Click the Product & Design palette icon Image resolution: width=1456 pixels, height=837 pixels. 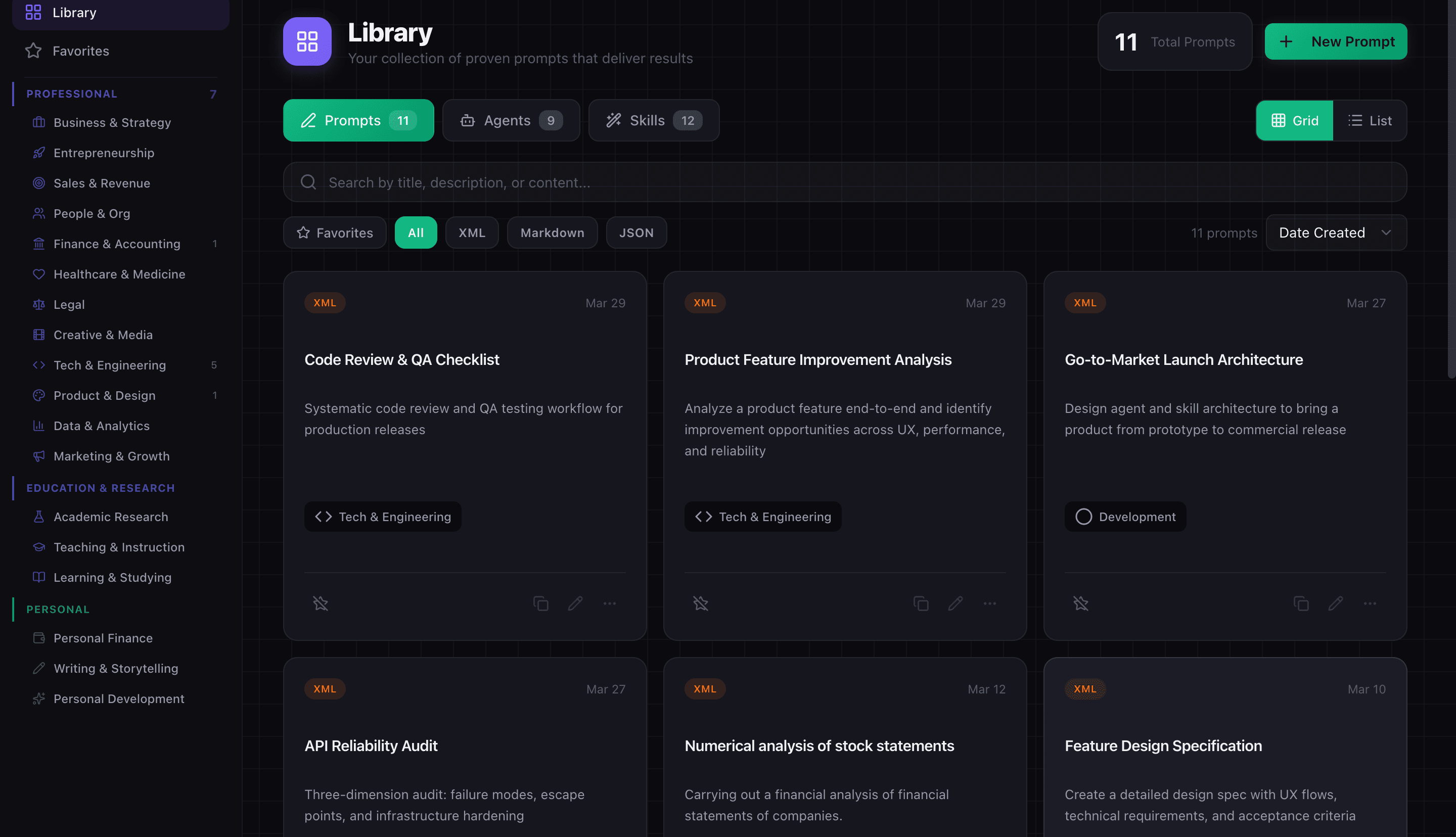(38, 395)
